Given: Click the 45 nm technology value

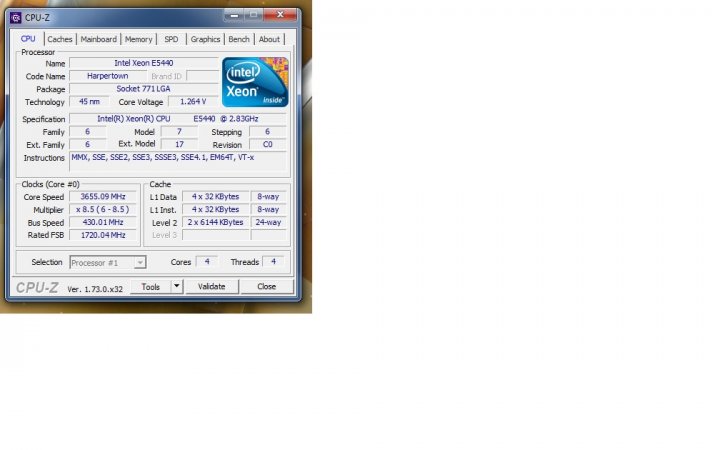Looking at the screenshot, I should click(89, 101).
